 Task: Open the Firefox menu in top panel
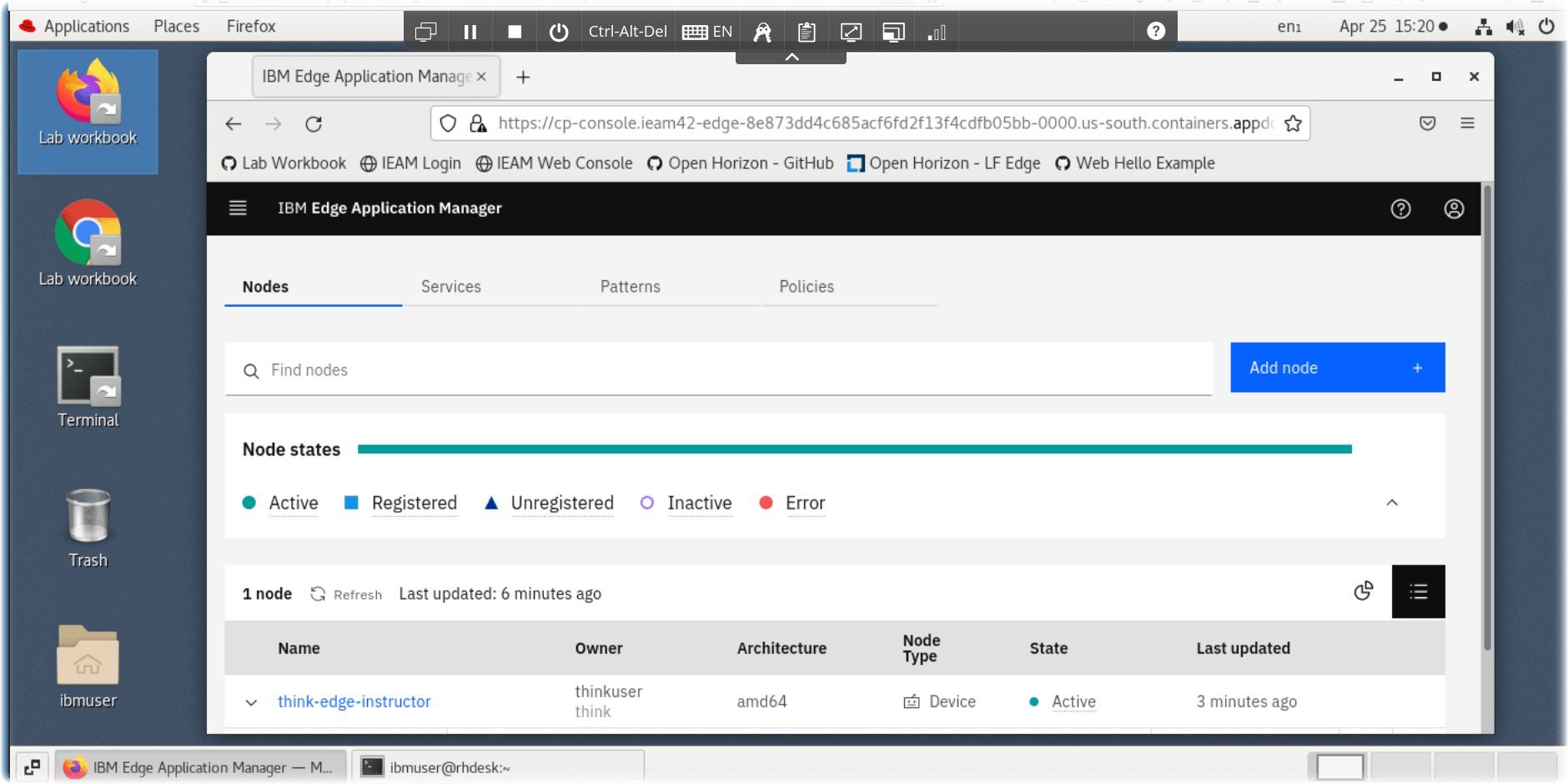pos(251,26)
